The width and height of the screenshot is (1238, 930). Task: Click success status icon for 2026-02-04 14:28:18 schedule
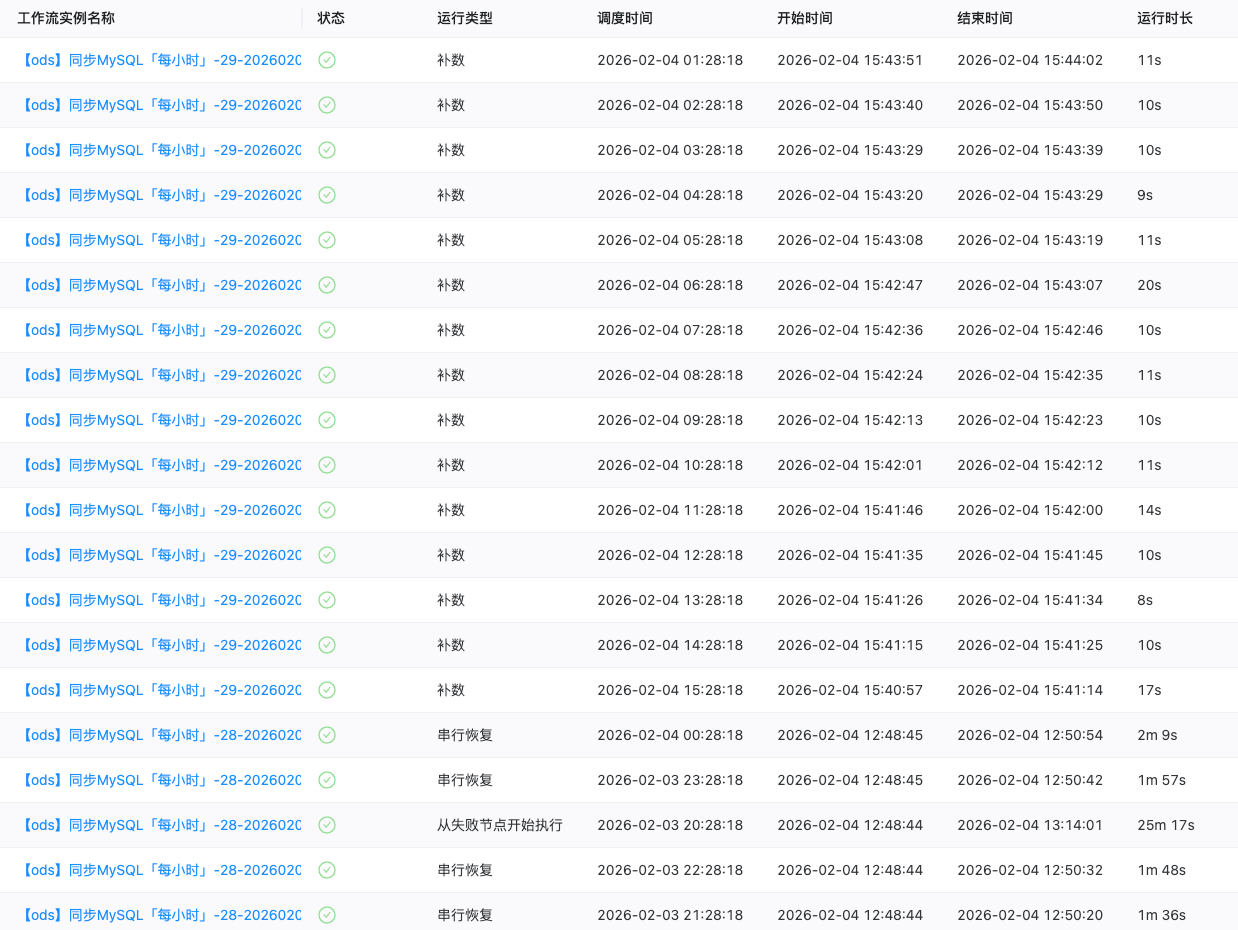pyautogui.click(x=327, y=645)
